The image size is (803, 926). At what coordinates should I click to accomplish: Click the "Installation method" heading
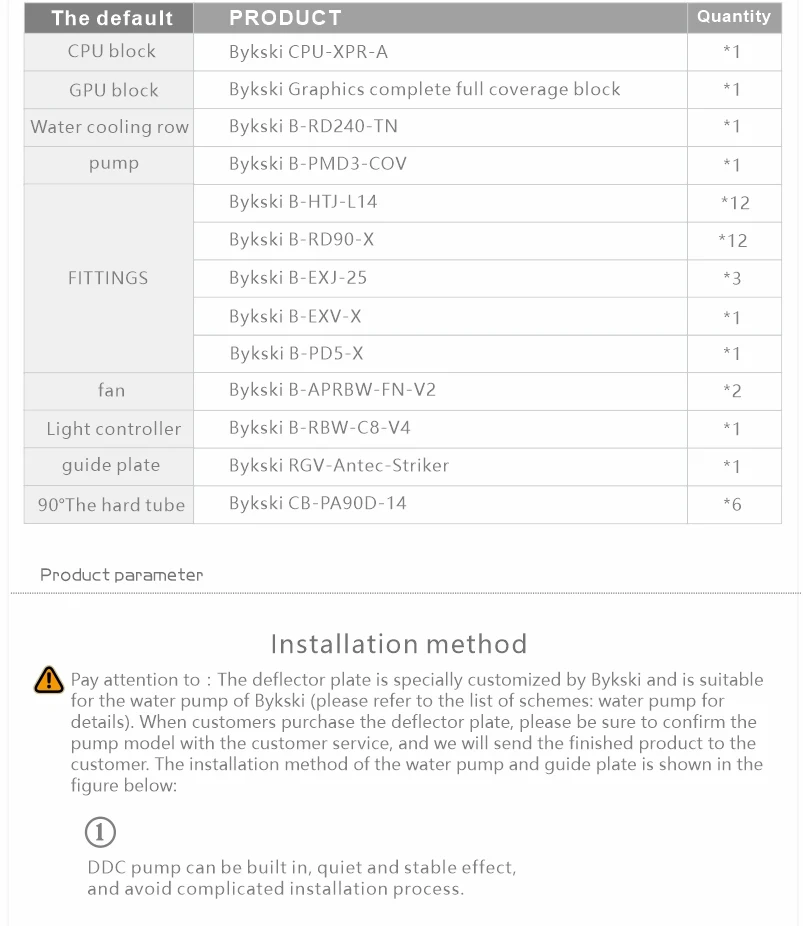pos(398,643)
